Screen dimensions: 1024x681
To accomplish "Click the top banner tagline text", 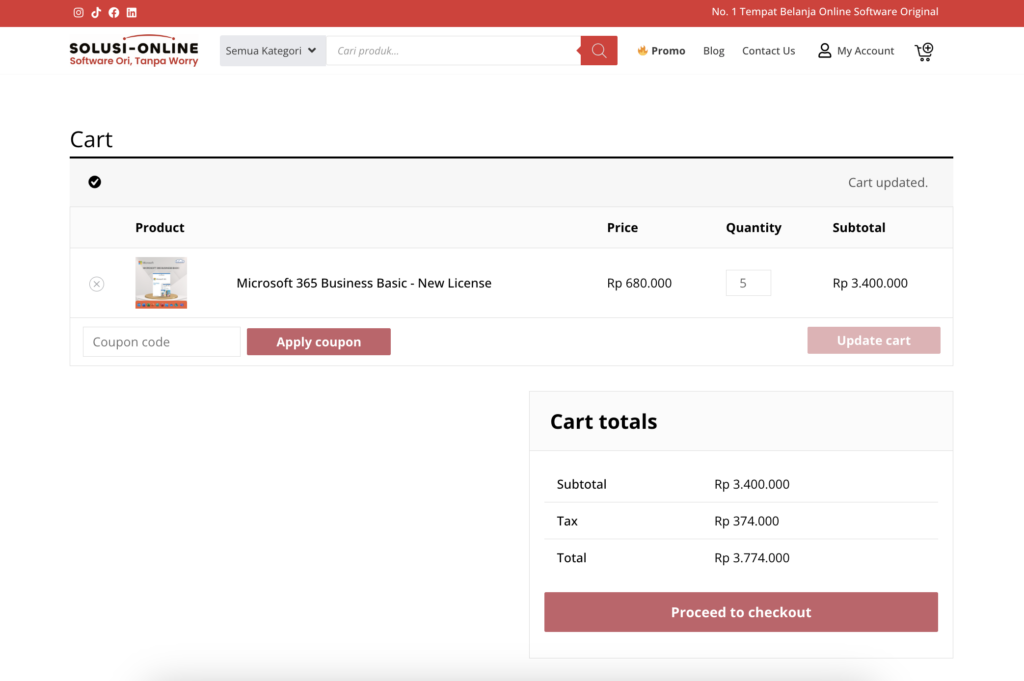I will 825,12.
